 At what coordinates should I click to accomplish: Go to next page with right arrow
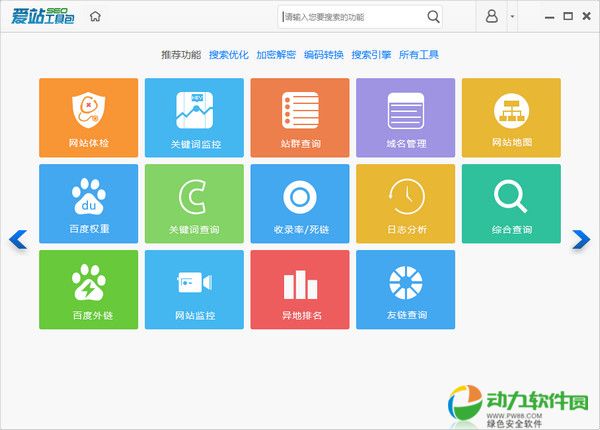[581, 240]
